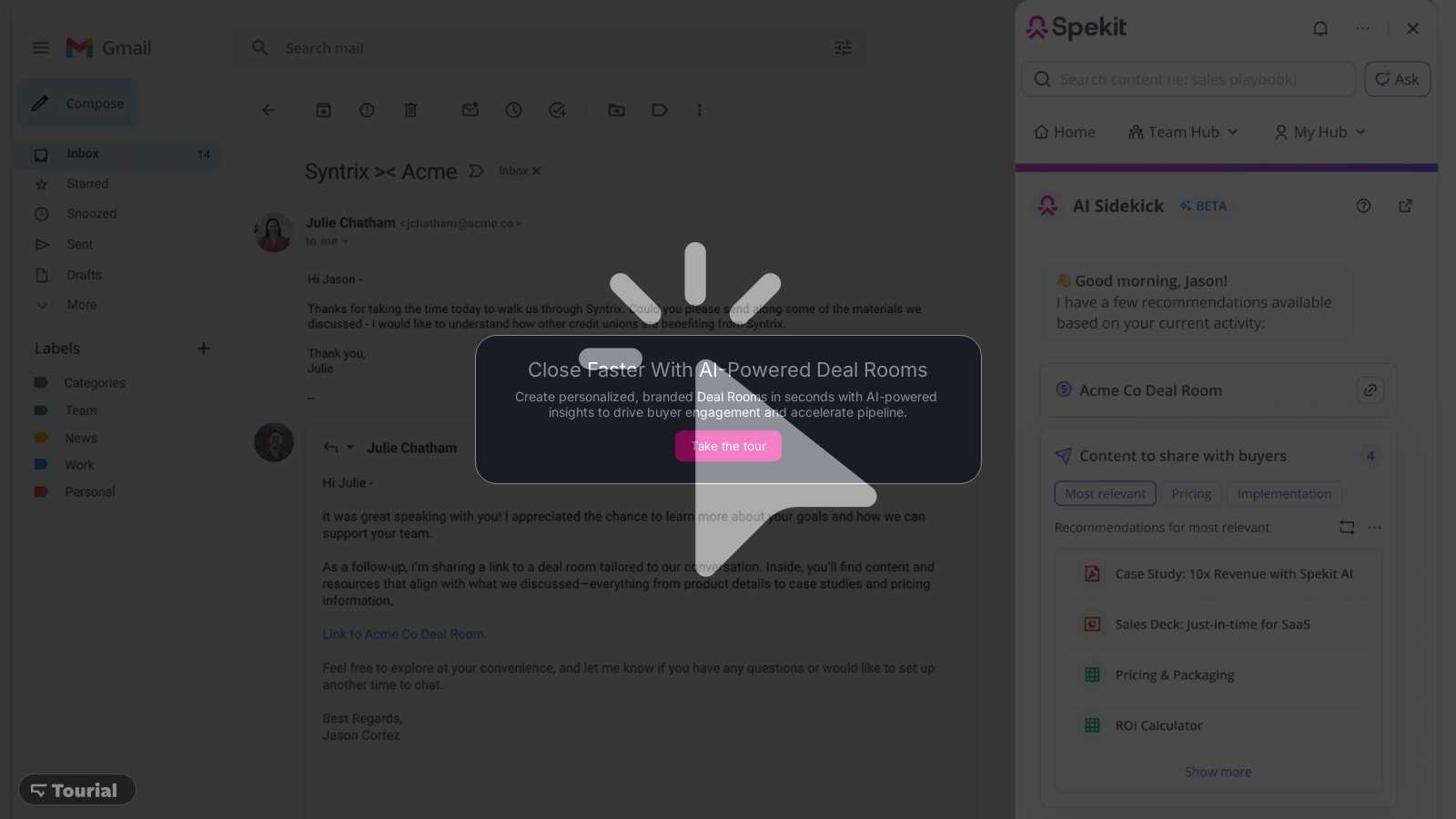Select Most relevant filter tab
The height and width of the screenshot is (819, 1456).
pos(1106,493)
